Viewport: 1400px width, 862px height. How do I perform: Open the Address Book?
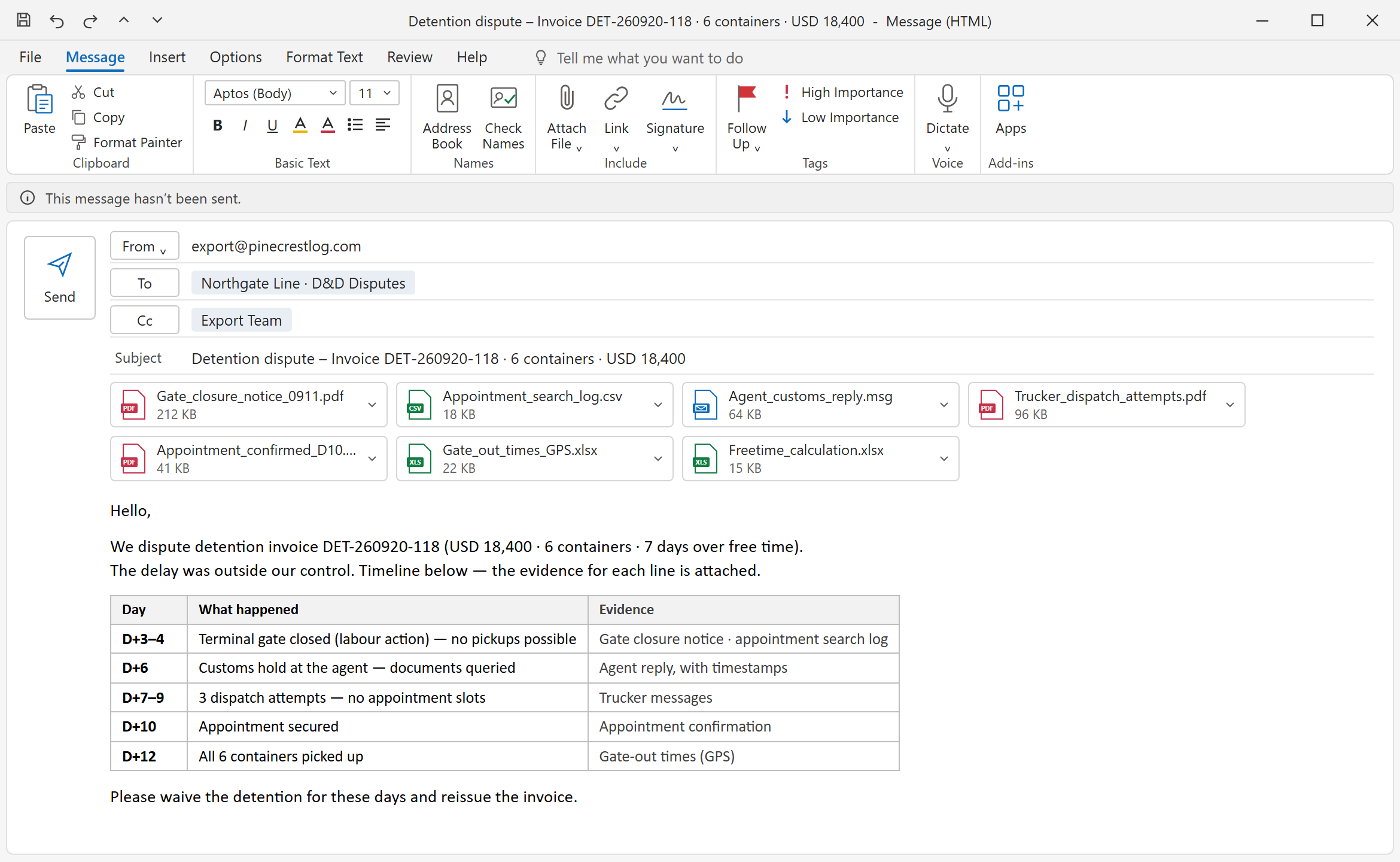pyautogui.click(x=447, y=117)
